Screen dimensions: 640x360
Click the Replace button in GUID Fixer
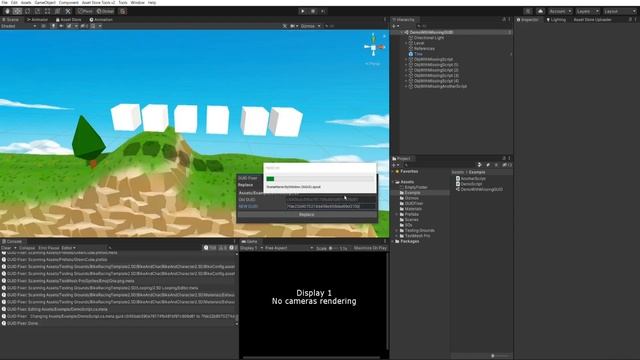click(x=307, y=214)
